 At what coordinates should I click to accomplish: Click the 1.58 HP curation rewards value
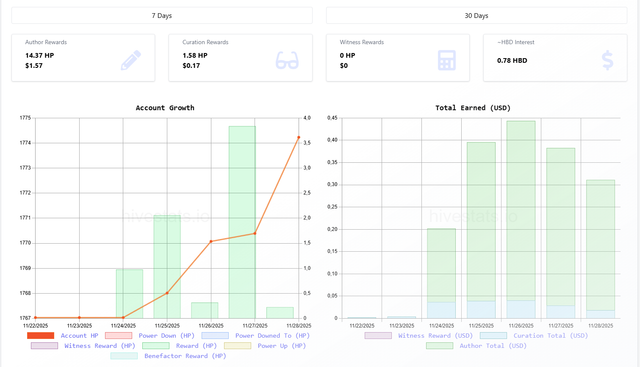click(195, 56)
